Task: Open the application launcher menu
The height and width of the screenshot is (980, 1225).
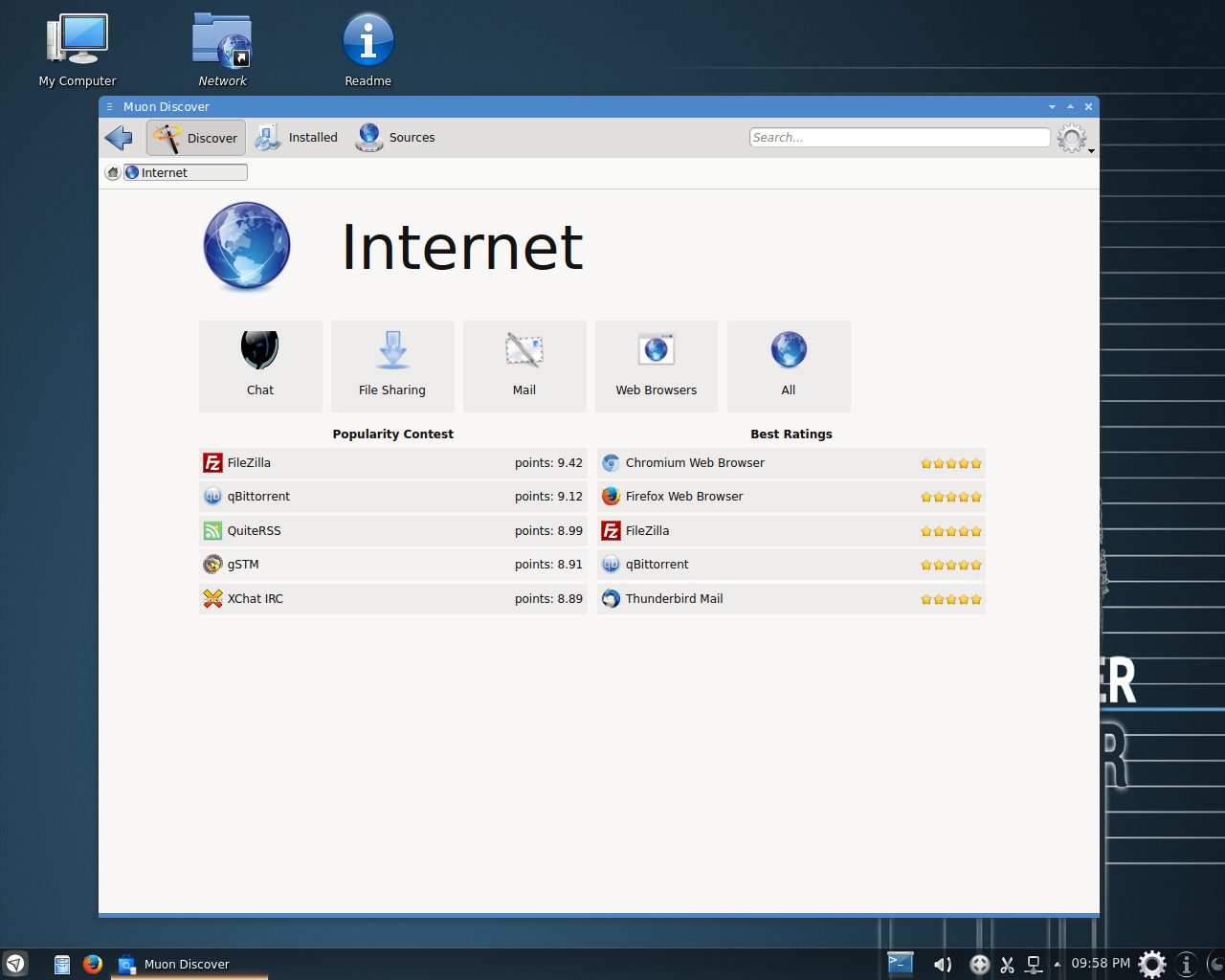Action: tap(15, 964)
